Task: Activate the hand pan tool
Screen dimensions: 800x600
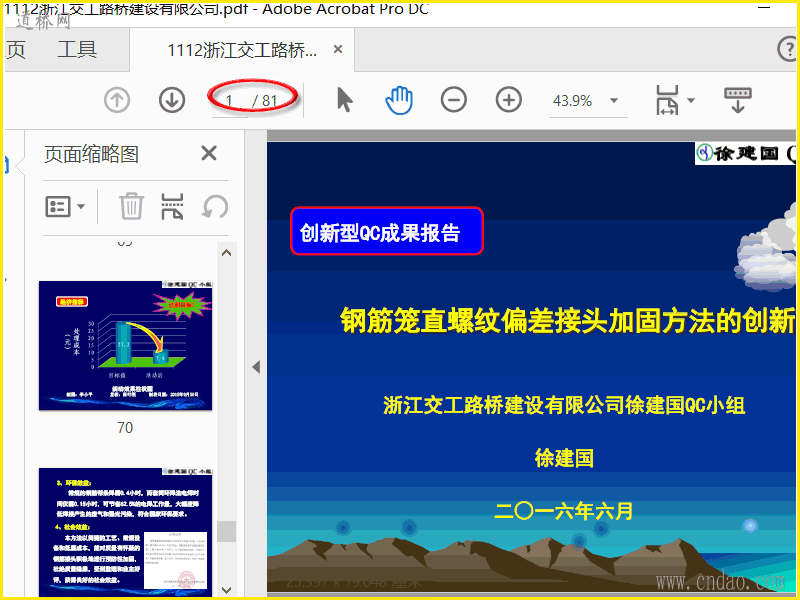Action: (x=399, y=100)
